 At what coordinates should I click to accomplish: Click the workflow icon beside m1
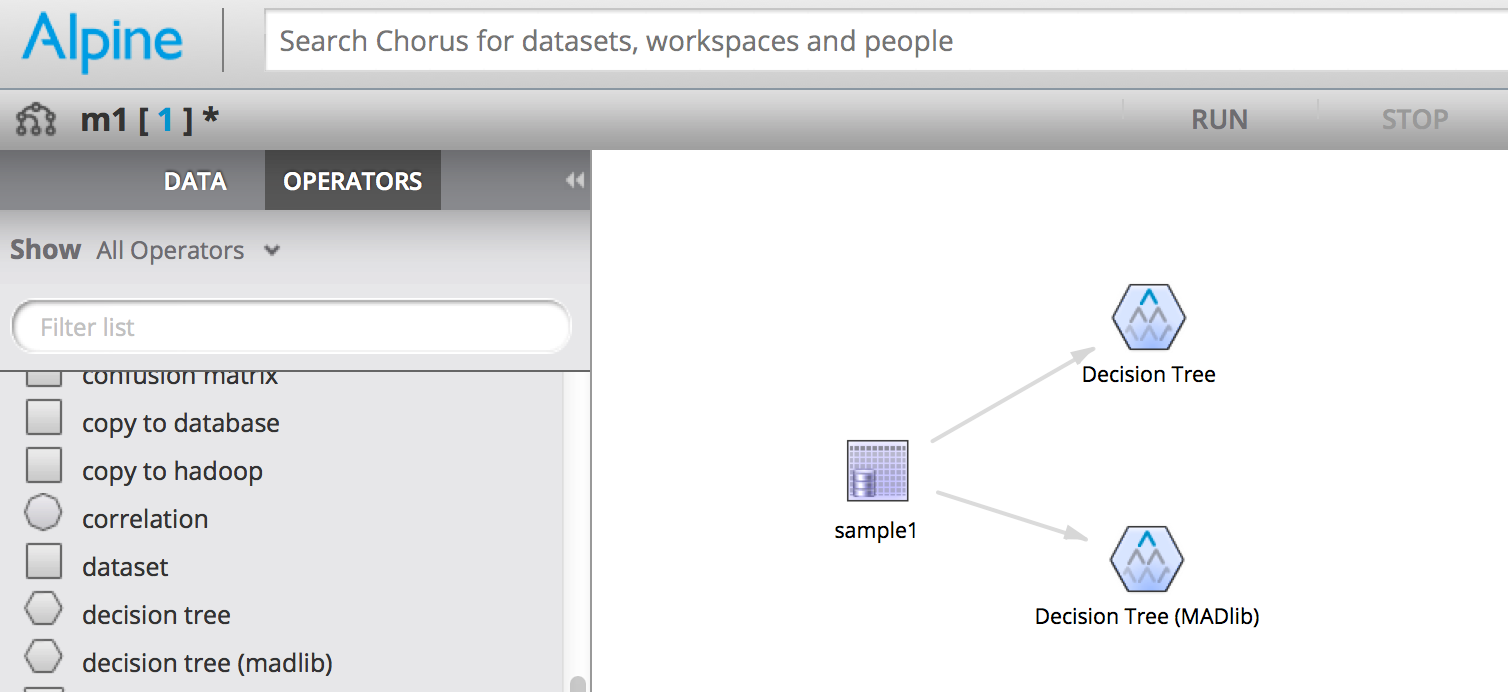click(x=36, y=121)
